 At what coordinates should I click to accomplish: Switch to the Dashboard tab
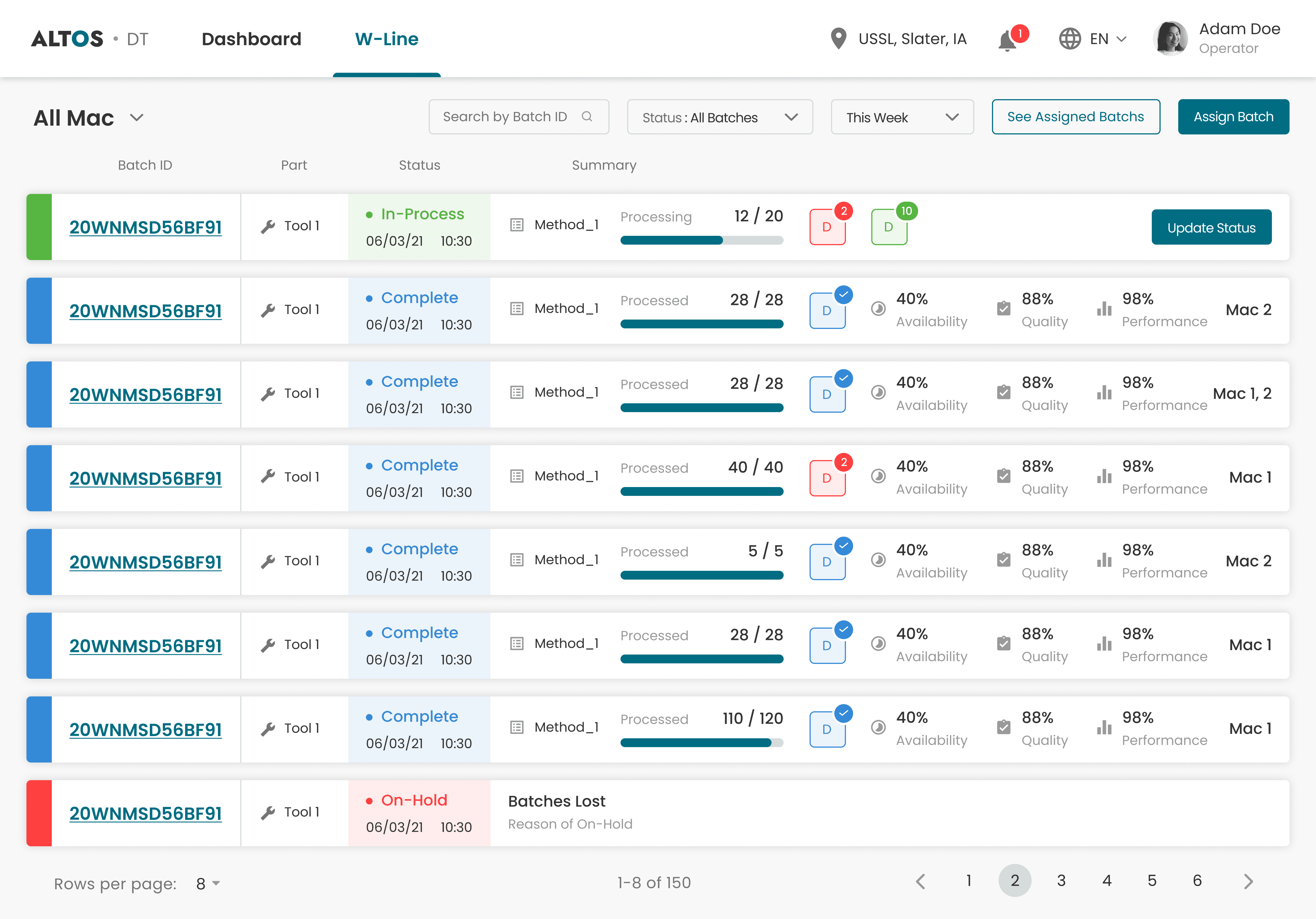click(x=251, y=39)
